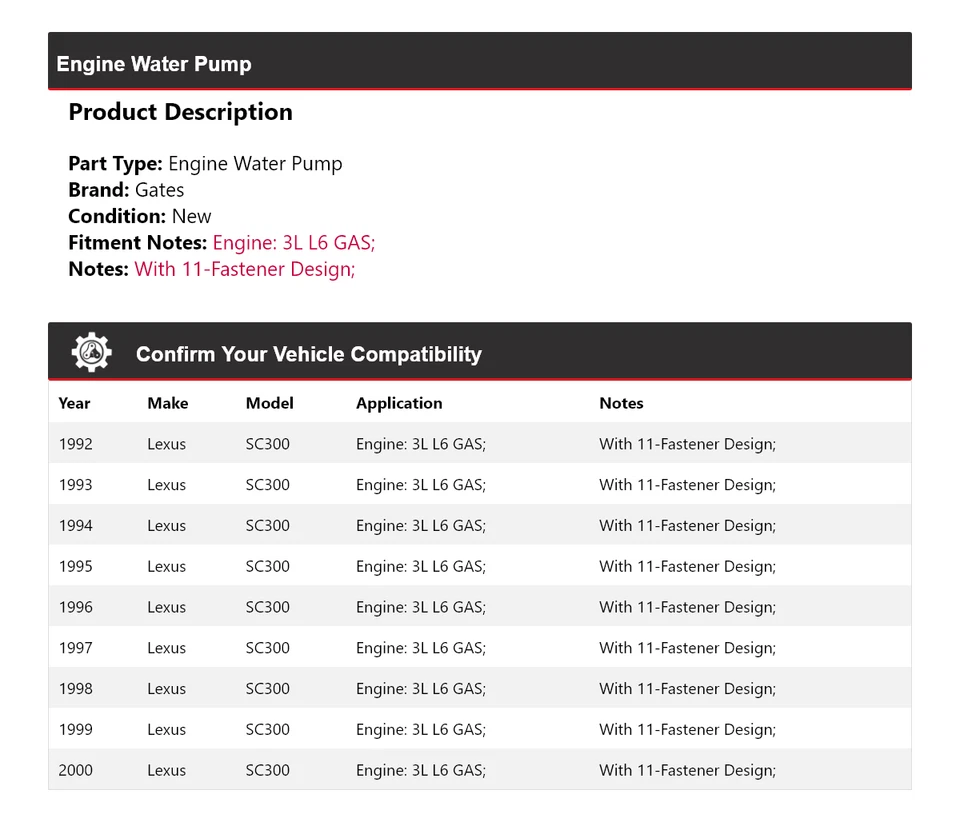This screenshot has height=822, width=960.
Task: Click Lexus in the 1994 row
Action: pyautogui.click(x=166, y=526)
